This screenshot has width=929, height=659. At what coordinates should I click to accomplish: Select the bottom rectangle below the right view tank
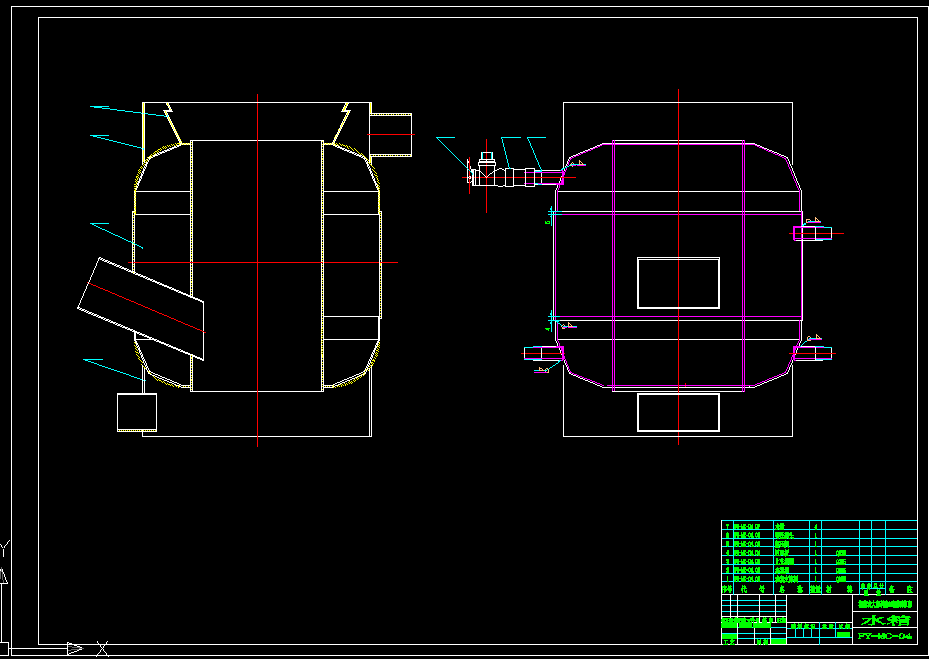[x=678, y=412]
